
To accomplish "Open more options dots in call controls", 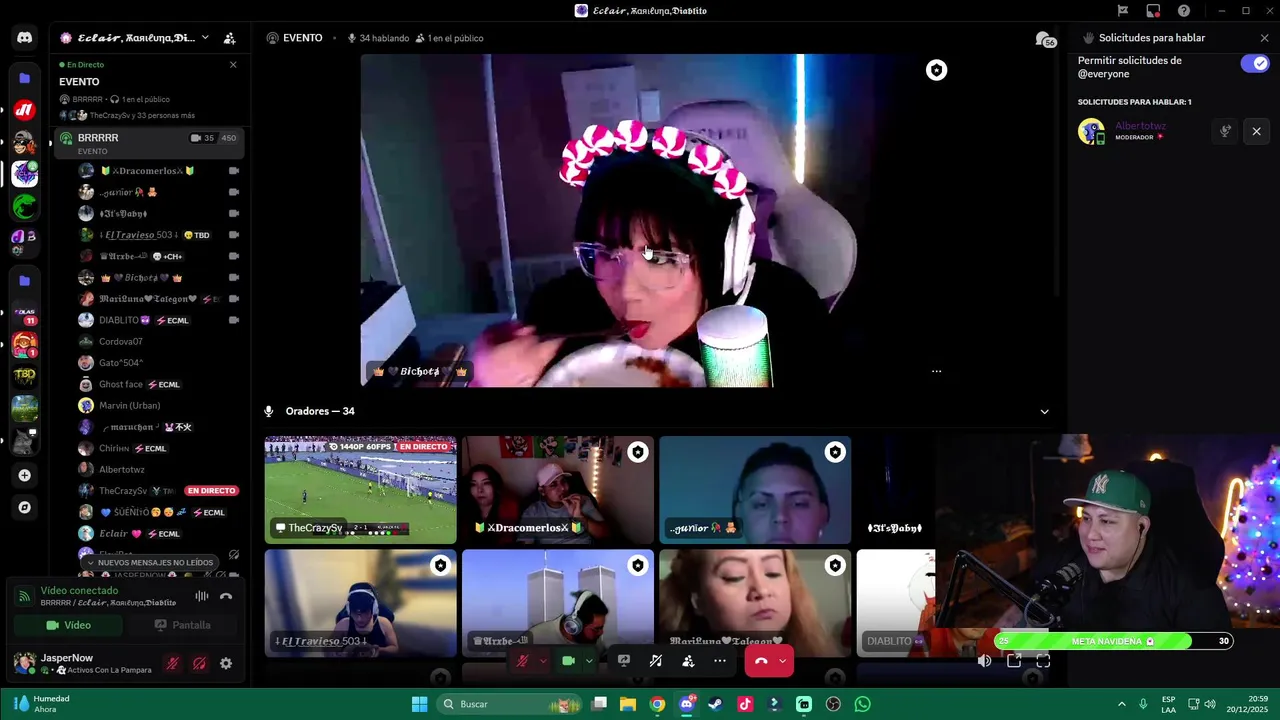I will (720, 661).
